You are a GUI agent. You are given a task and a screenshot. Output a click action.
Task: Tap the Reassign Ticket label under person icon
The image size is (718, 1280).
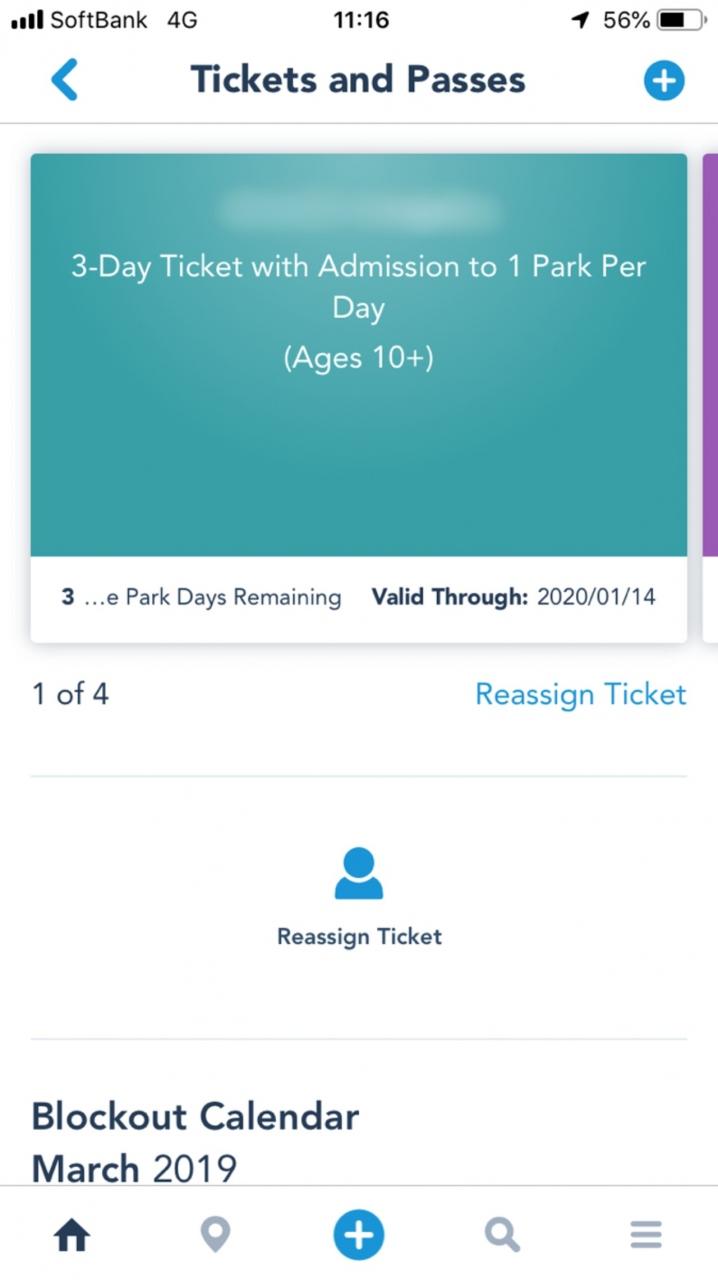tap(359, 937)
